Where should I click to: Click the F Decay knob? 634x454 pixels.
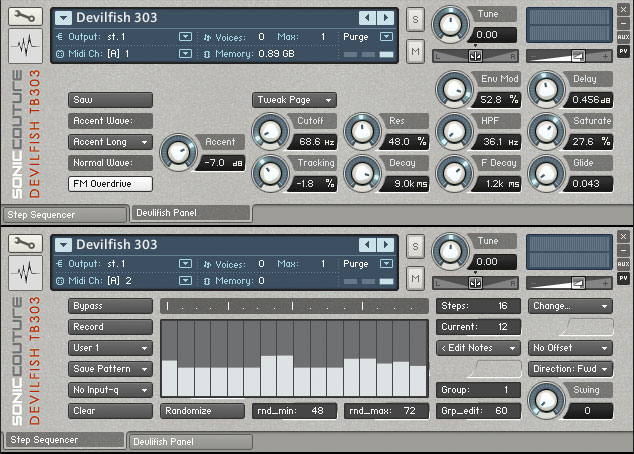pyautogui.click(x=454, y=173)
